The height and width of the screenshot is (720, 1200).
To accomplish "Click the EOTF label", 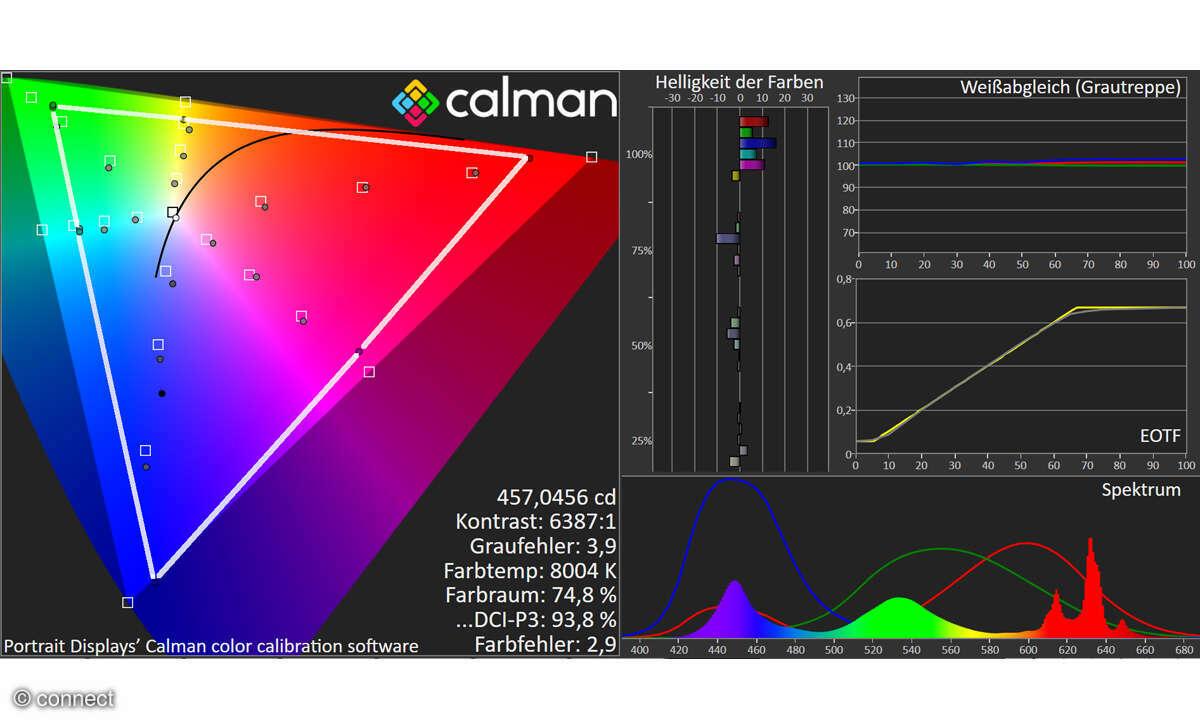I will pos(1160,436).
